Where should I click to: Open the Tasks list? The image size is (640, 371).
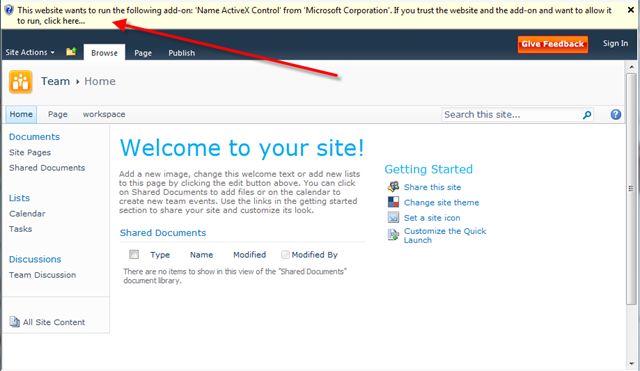[x=20, y=229]
